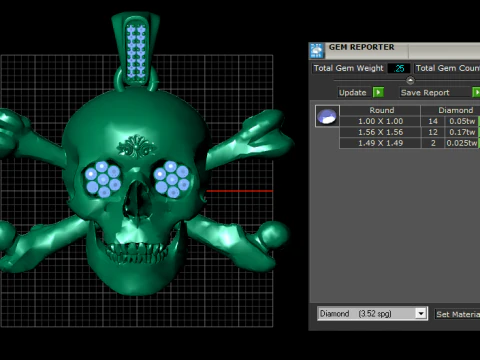Click the gem-set bail atop the pendant

(136, 50)
